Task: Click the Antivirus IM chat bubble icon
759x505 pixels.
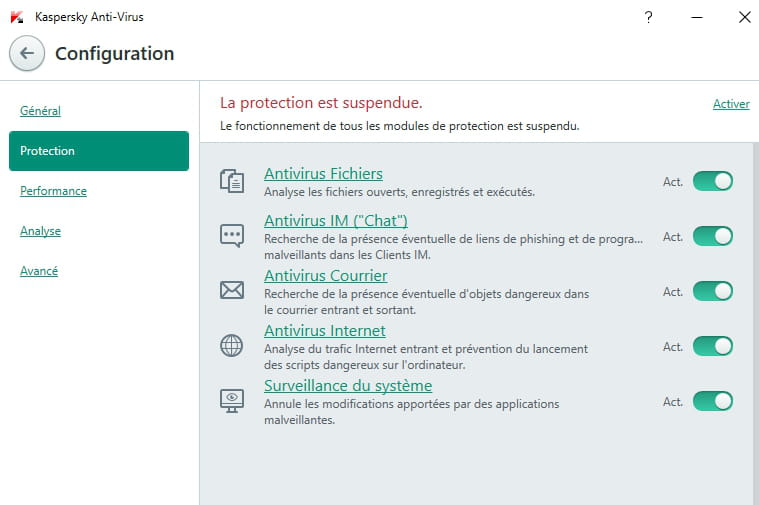Action: click(232, 236)
